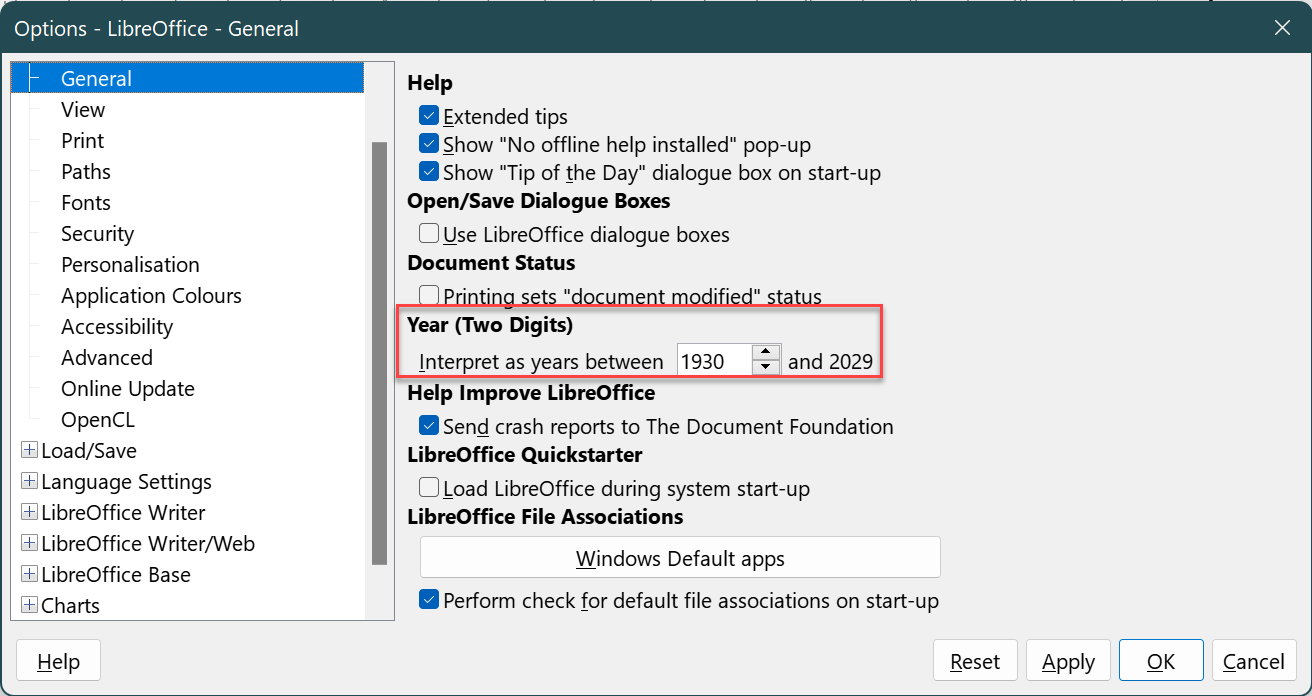1312x696 pixels.
Task: Expand the LibreOffice Base node
Action: (x=30, y=575)
